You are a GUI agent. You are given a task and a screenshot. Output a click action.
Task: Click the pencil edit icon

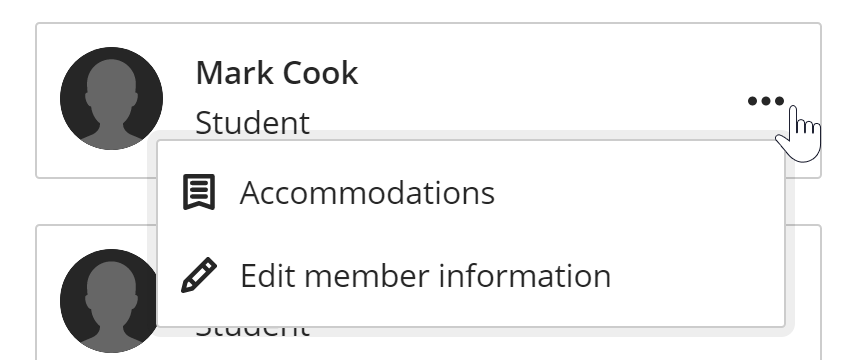[199, 276]
